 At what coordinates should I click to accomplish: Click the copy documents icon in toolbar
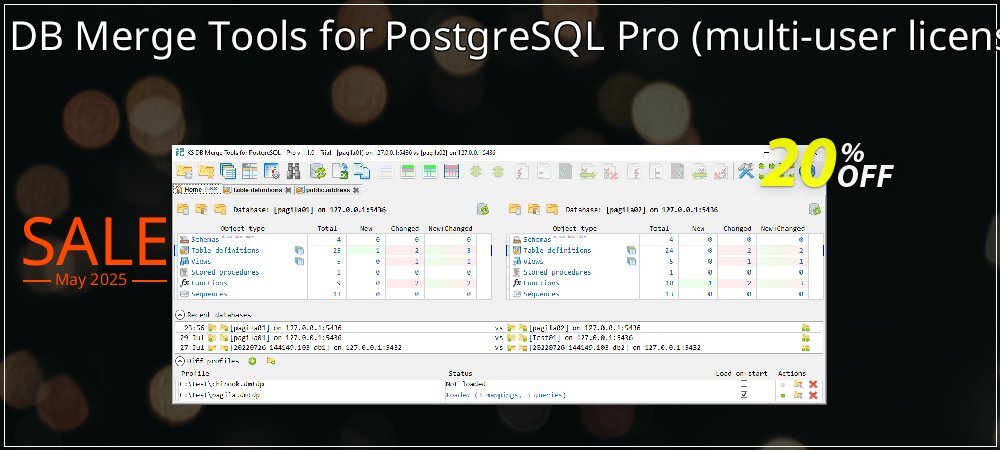(x=362, y=171)
